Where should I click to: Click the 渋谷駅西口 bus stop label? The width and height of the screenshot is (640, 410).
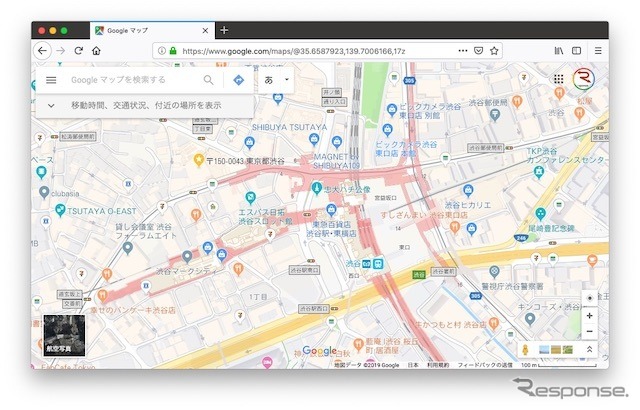click(x=314, y=309)
